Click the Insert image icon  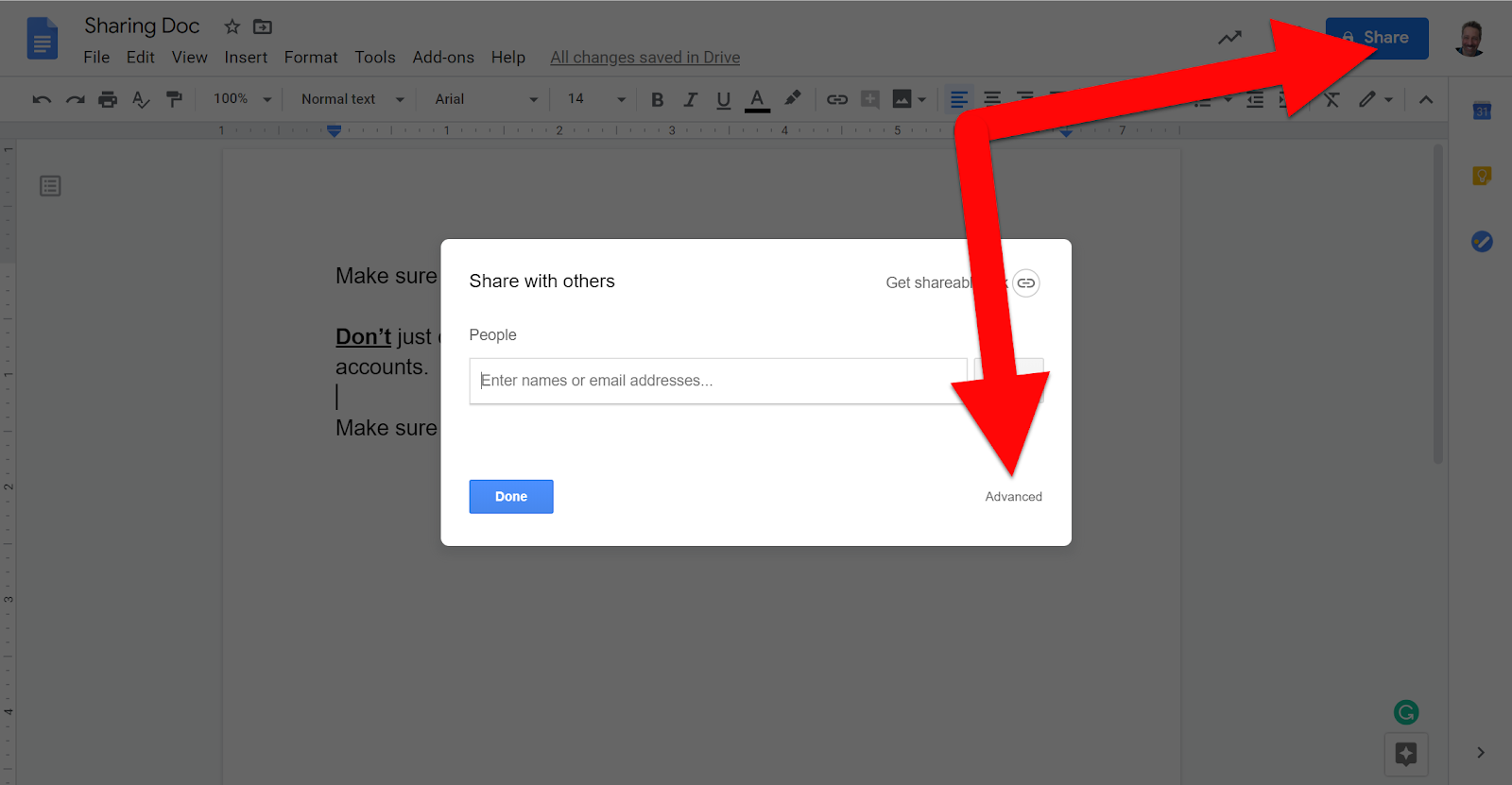point(902,99)
